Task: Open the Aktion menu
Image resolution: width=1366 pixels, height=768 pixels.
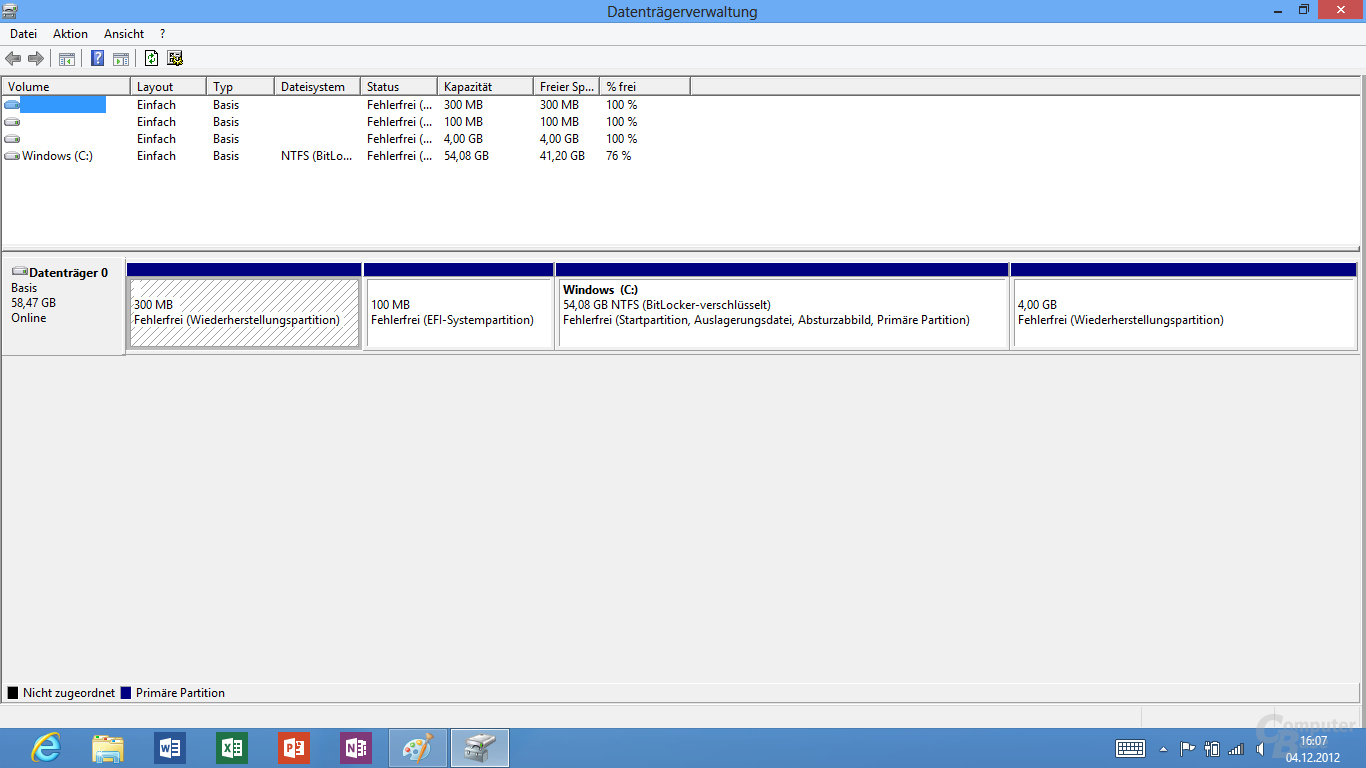Action: (x=70, y=34)
